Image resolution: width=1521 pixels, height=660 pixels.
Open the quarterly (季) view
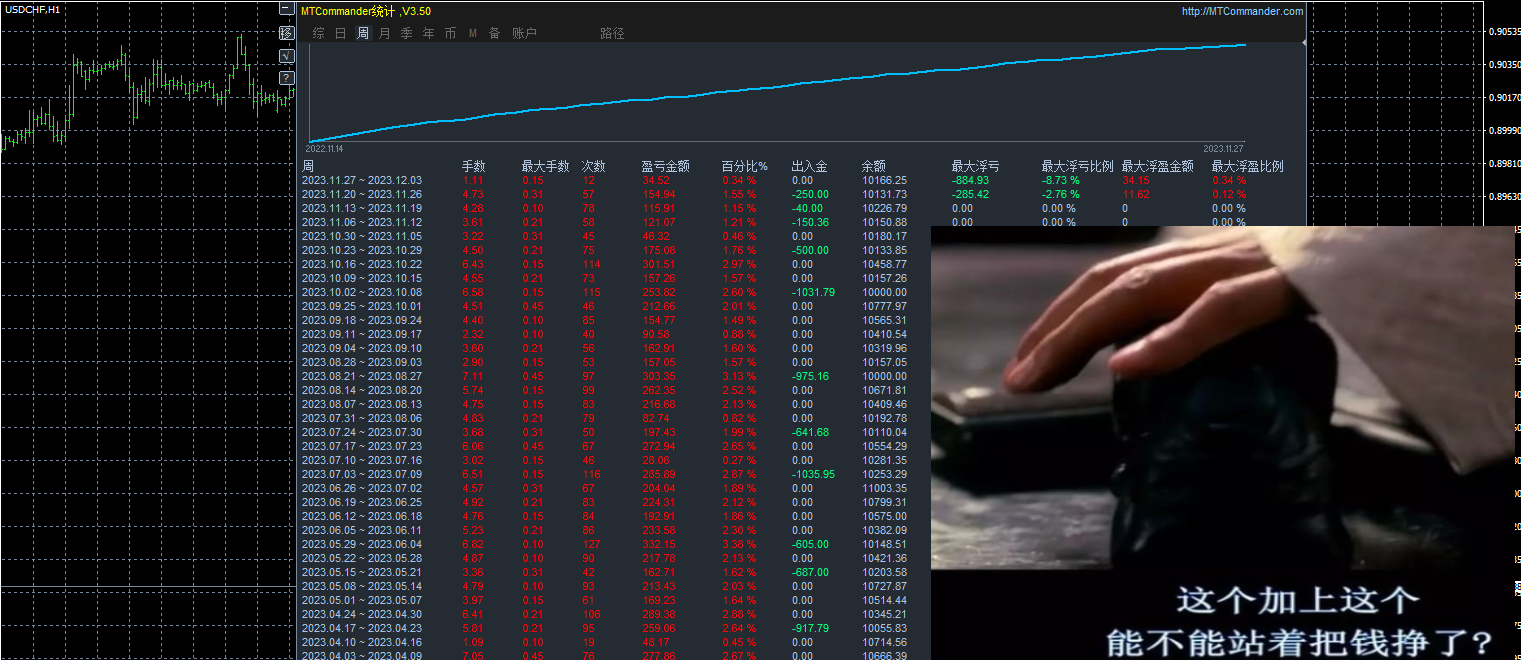tap(405, 32)
